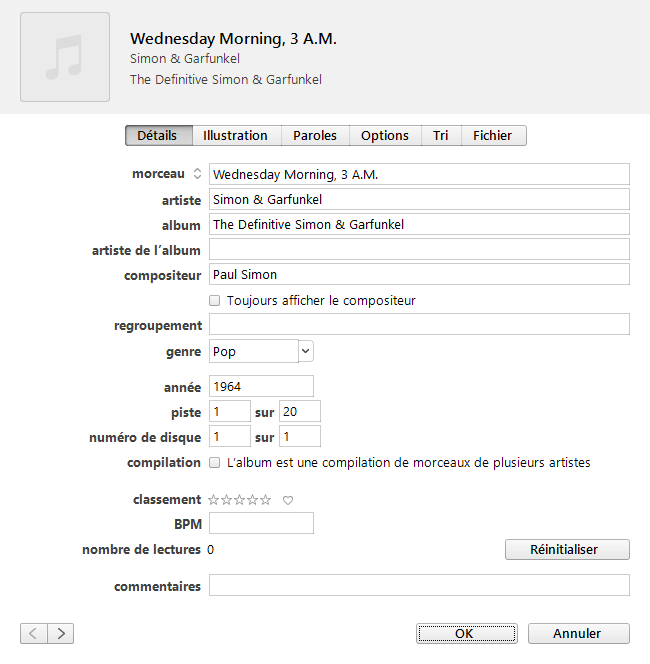Image resolution: width=650 pixels, height=664 pixels.
Task: Set classement to five stars
Action: (266, 500)
